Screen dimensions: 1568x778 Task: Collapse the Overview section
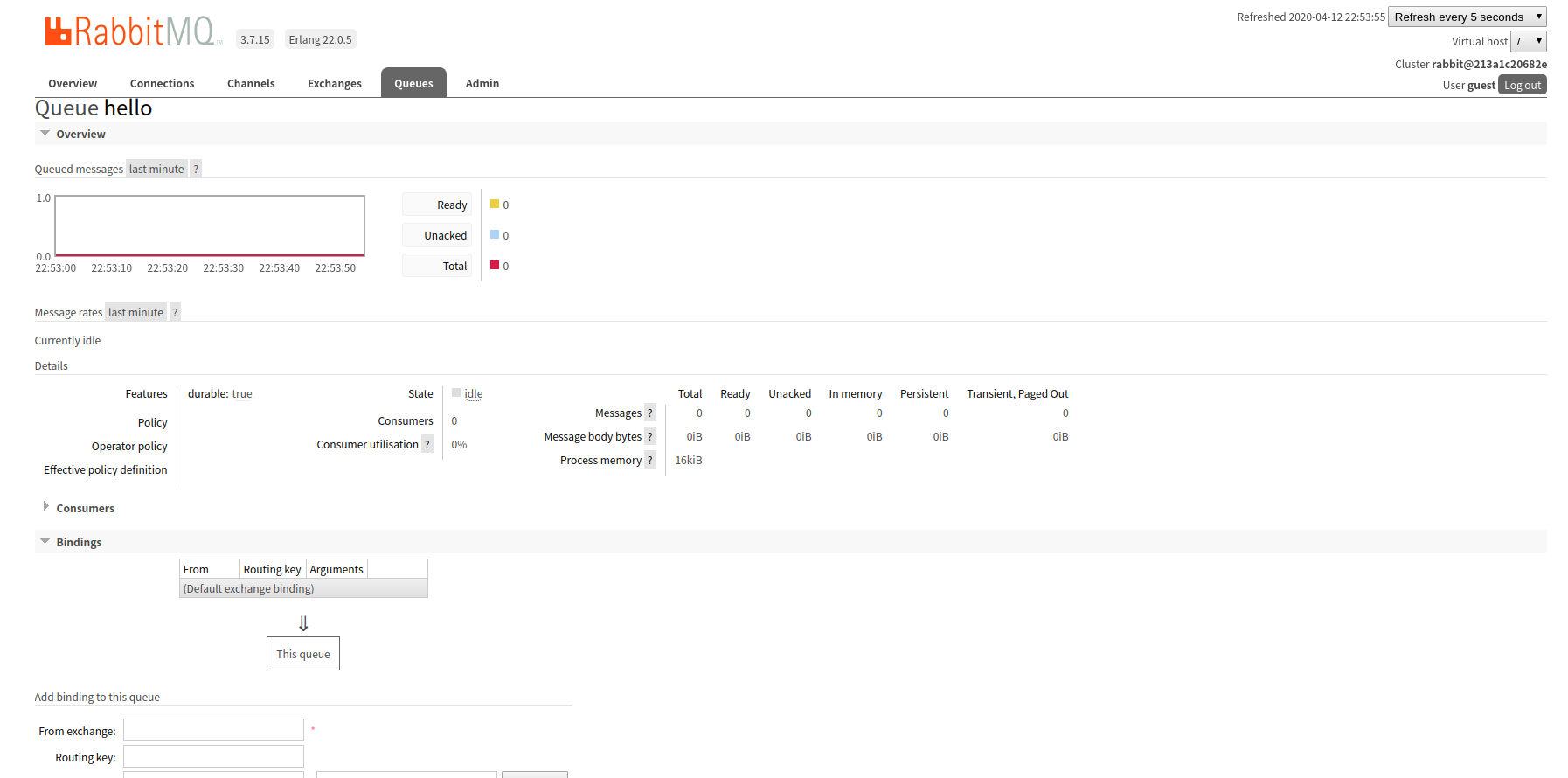point(80,135)
